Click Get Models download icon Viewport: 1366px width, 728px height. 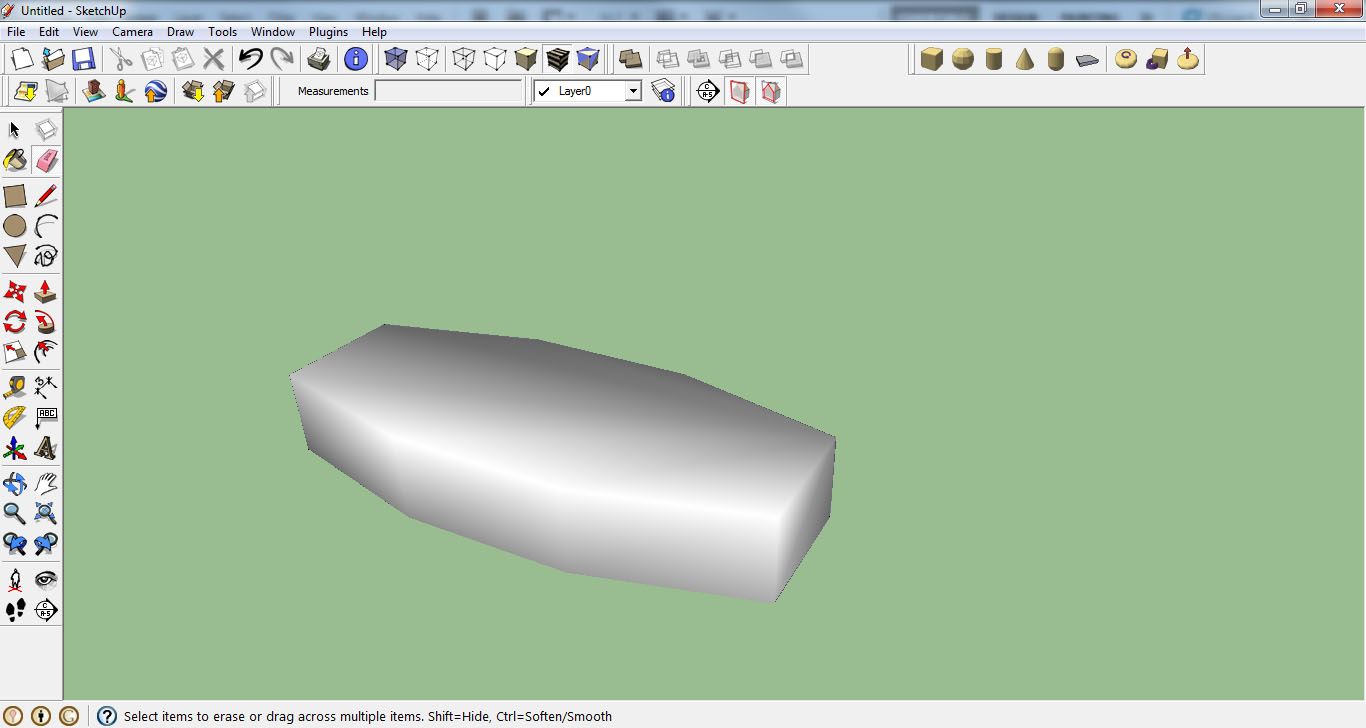193,92
